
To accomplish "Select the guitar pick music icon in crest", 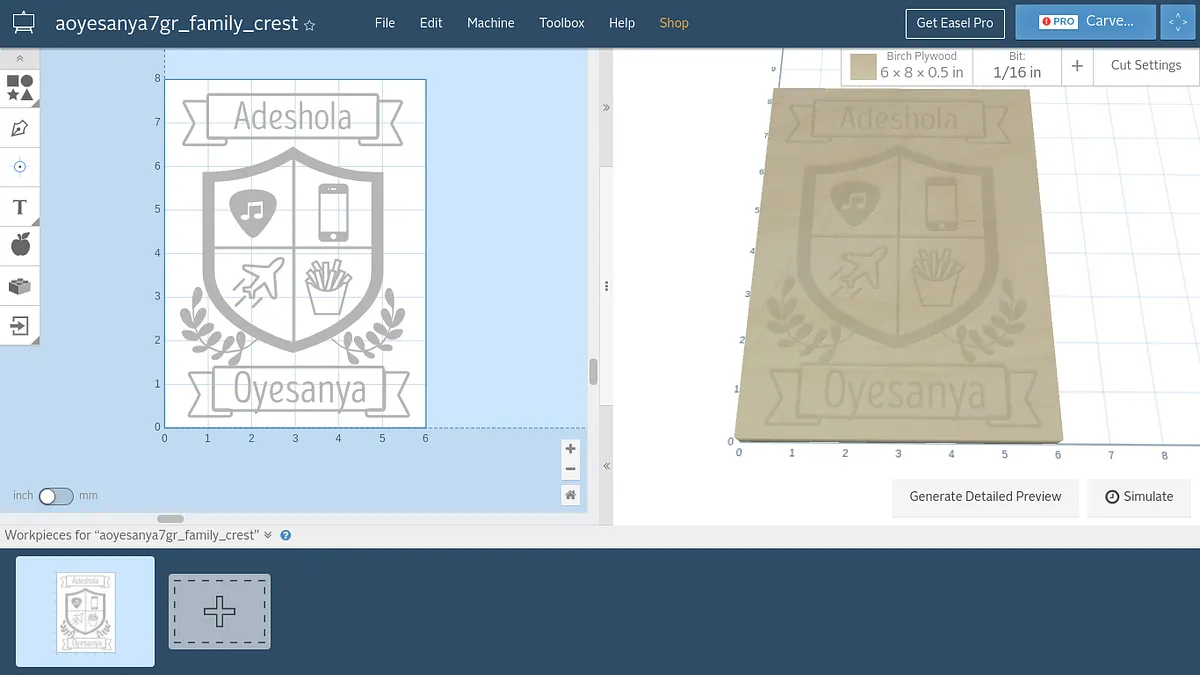I will tap(252, 213).
